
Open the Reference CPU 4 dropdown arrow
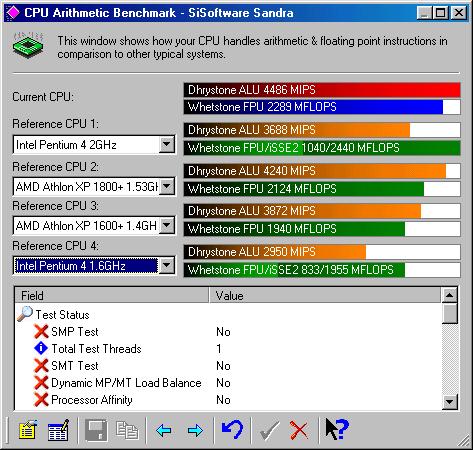[166, 266]
